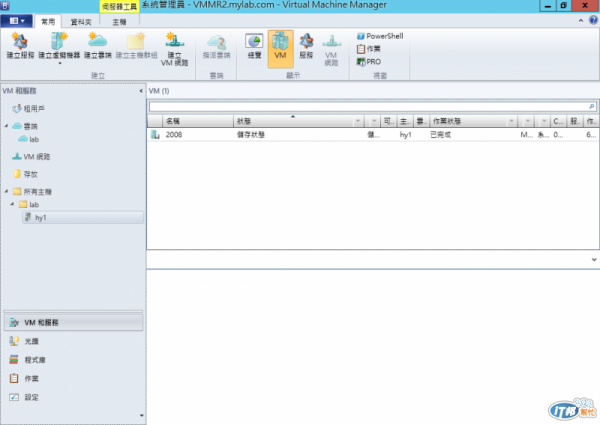Open the 作業 (Jobs) window in ribbon
The width and height of the screenshot is (600, 425).
pos(368,49)
